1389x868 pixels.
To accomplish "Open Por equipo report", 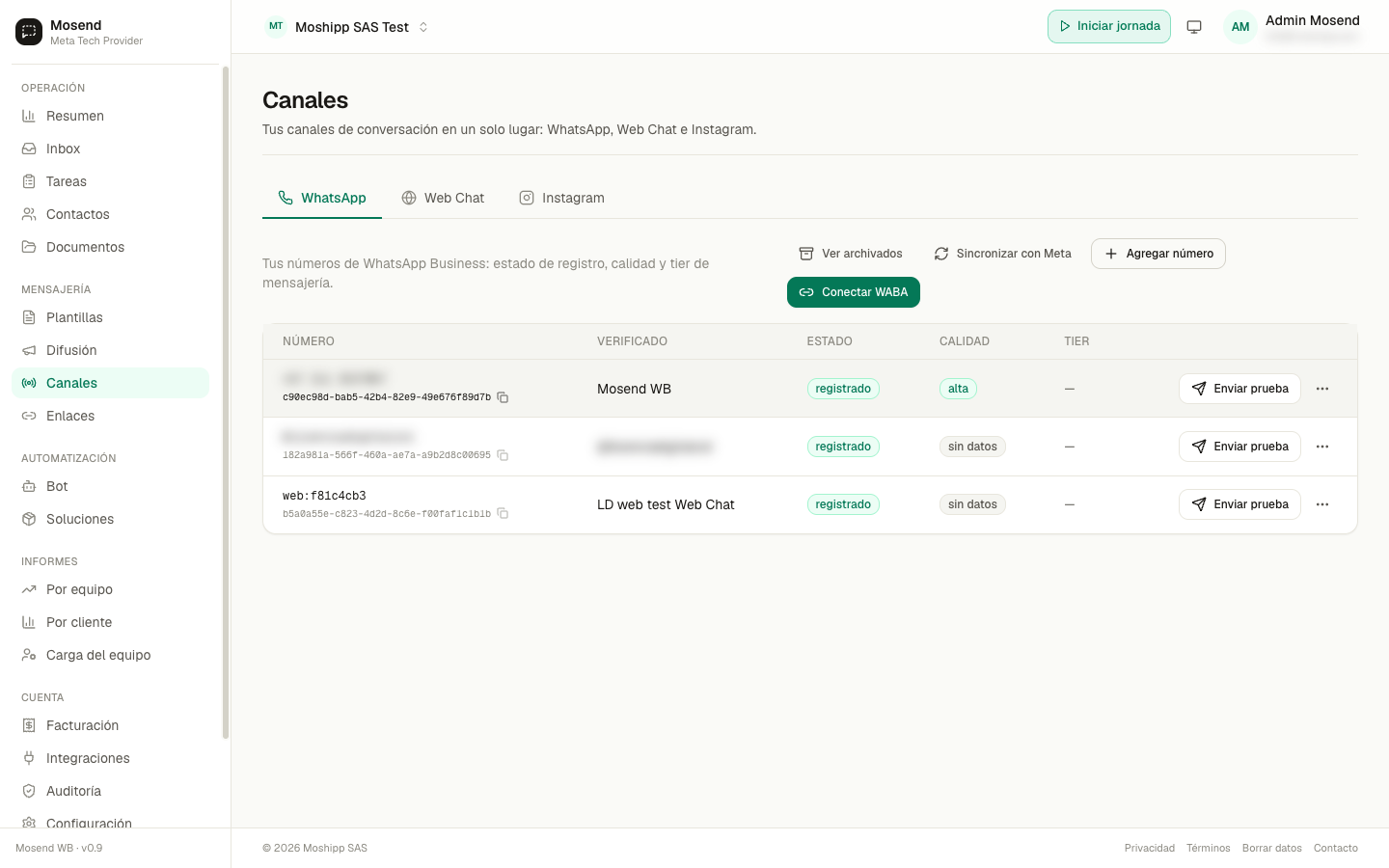I will pos(110,589).
